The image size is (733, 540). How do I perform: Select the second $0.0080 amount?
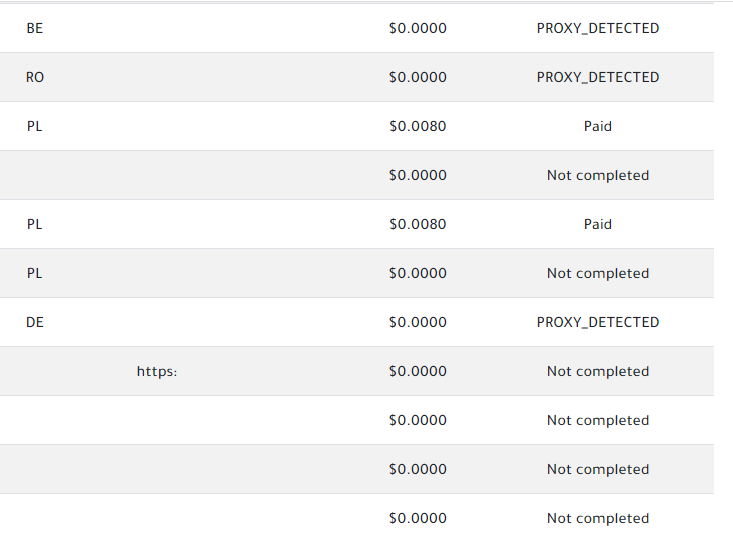418,224
